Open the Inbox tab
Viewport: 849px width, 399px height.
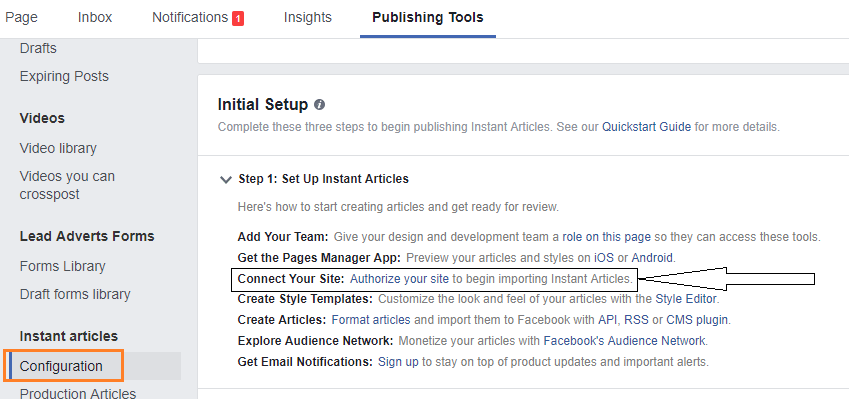coord(95,17)
